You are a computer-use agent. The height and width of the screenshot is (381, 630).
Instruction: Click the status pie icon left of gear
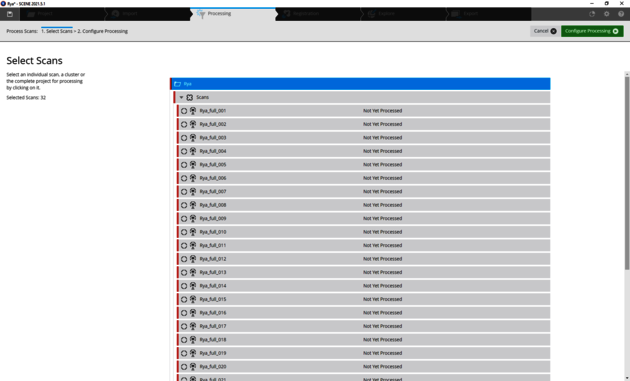tap(592, 14)
